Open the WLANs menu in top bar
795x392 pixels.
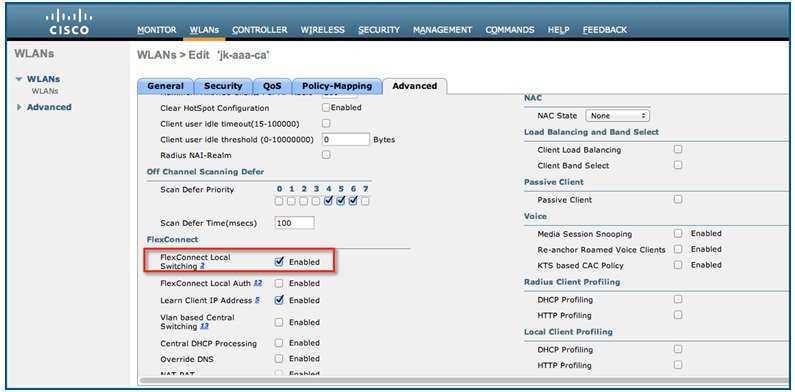(x=204, y=30)
